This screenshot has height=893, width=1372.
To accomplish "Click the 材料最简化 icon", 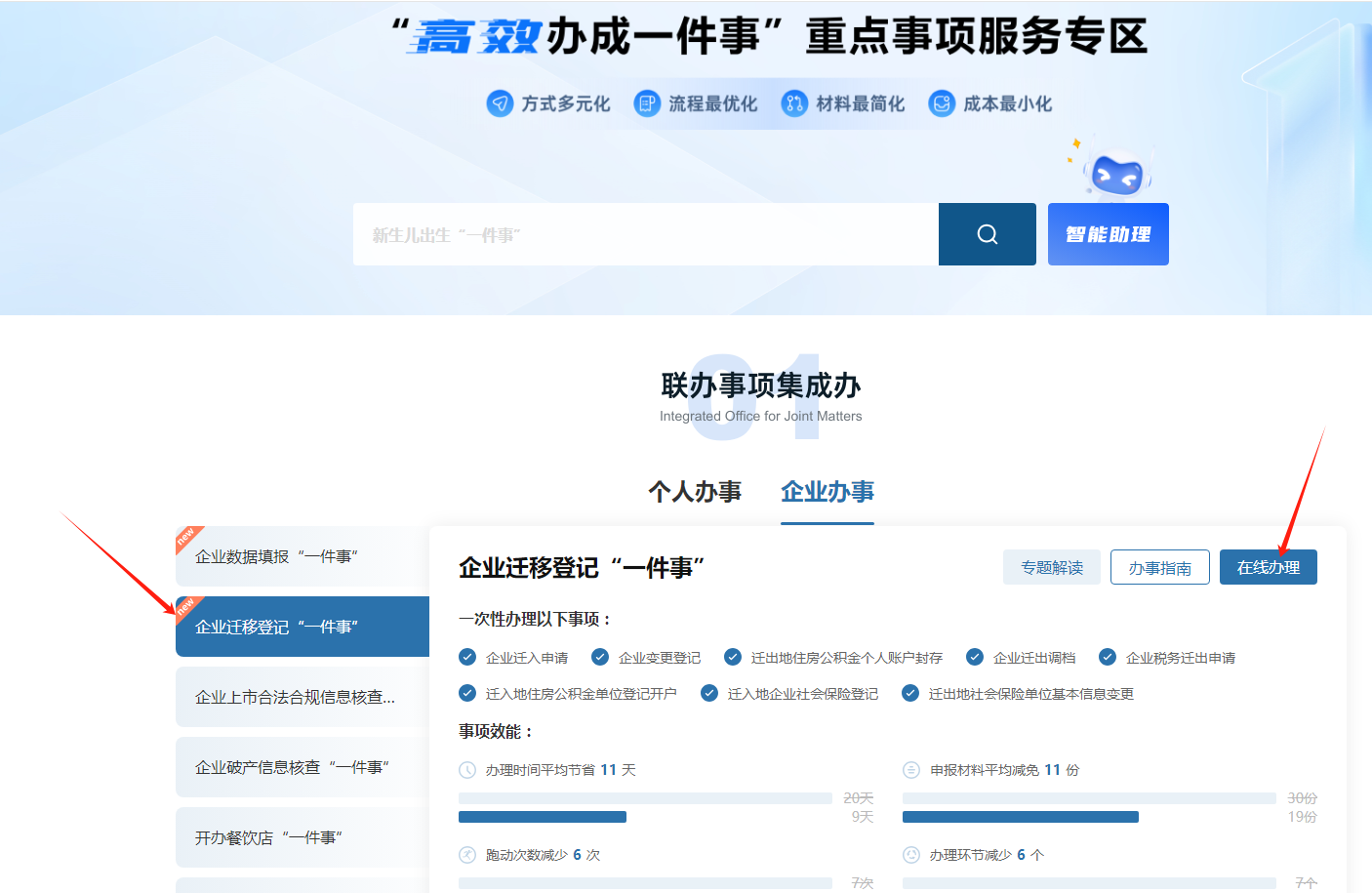I will tap(794, 103).
